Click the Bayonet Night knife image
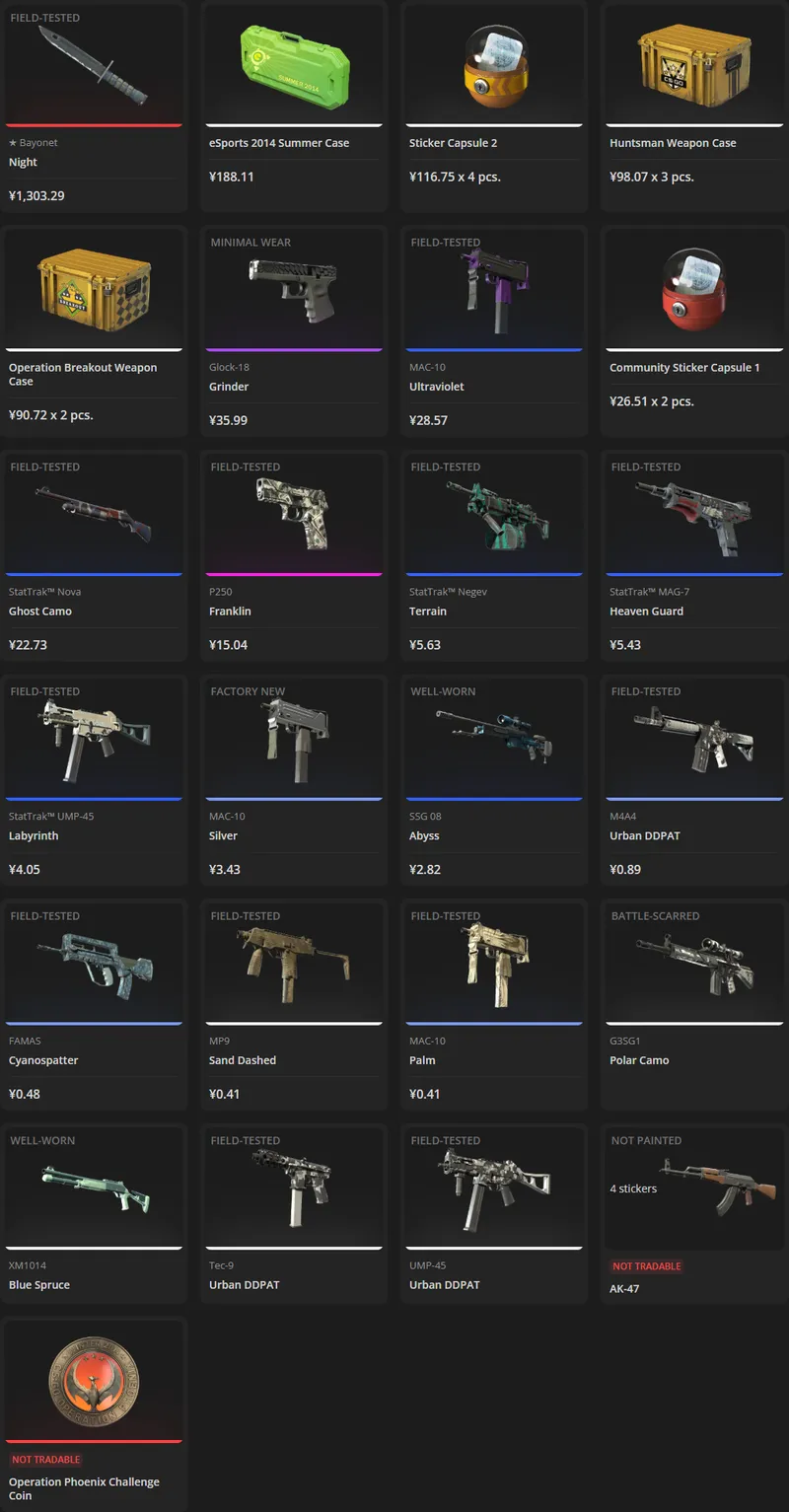789x1512 pixels. (92, 65)
